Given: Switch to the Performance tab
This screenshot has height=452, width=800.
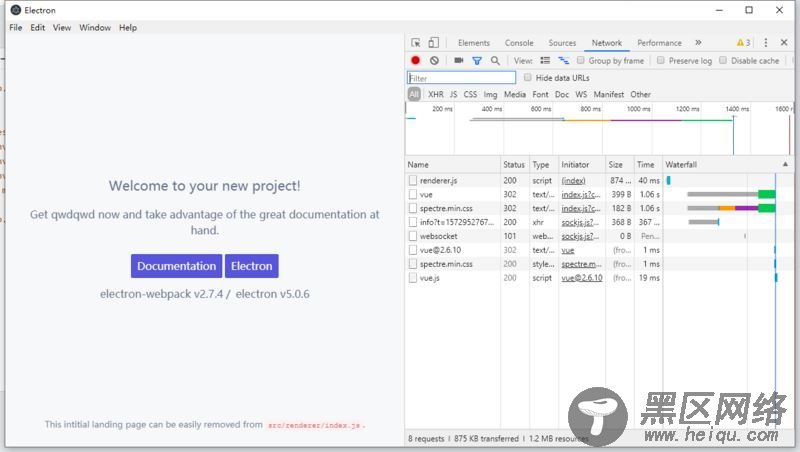Looking at the screenshot, I should (x=659, y=43).
